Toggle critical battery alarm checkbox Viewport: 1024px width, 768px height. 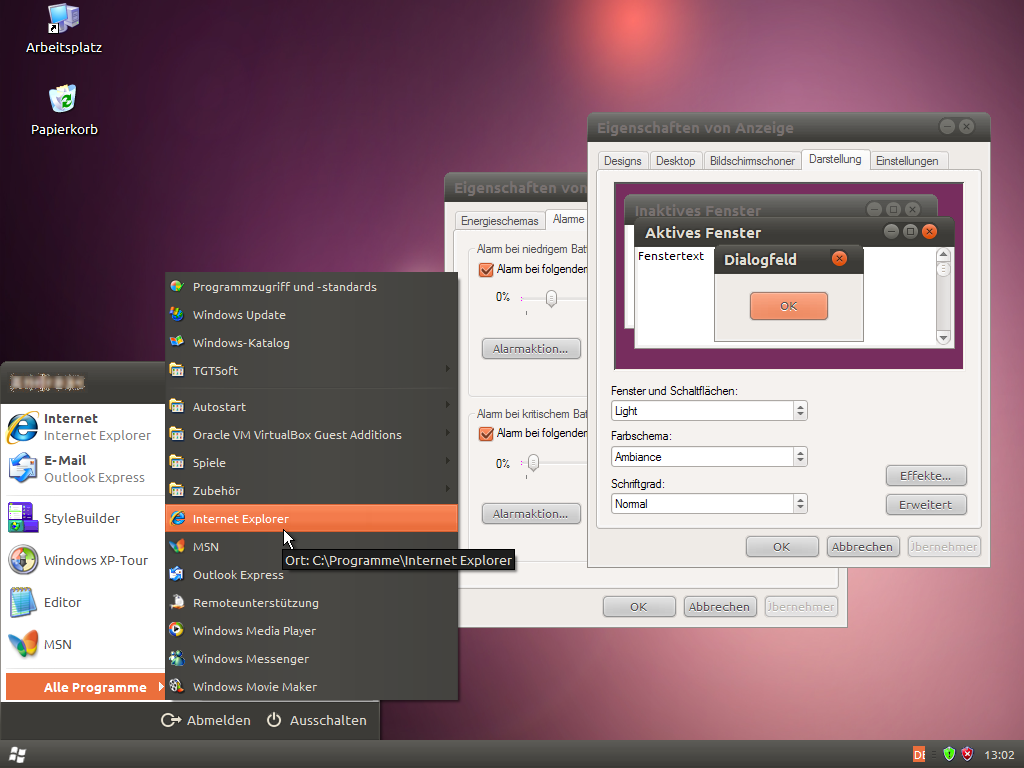[x=486, y=434]
